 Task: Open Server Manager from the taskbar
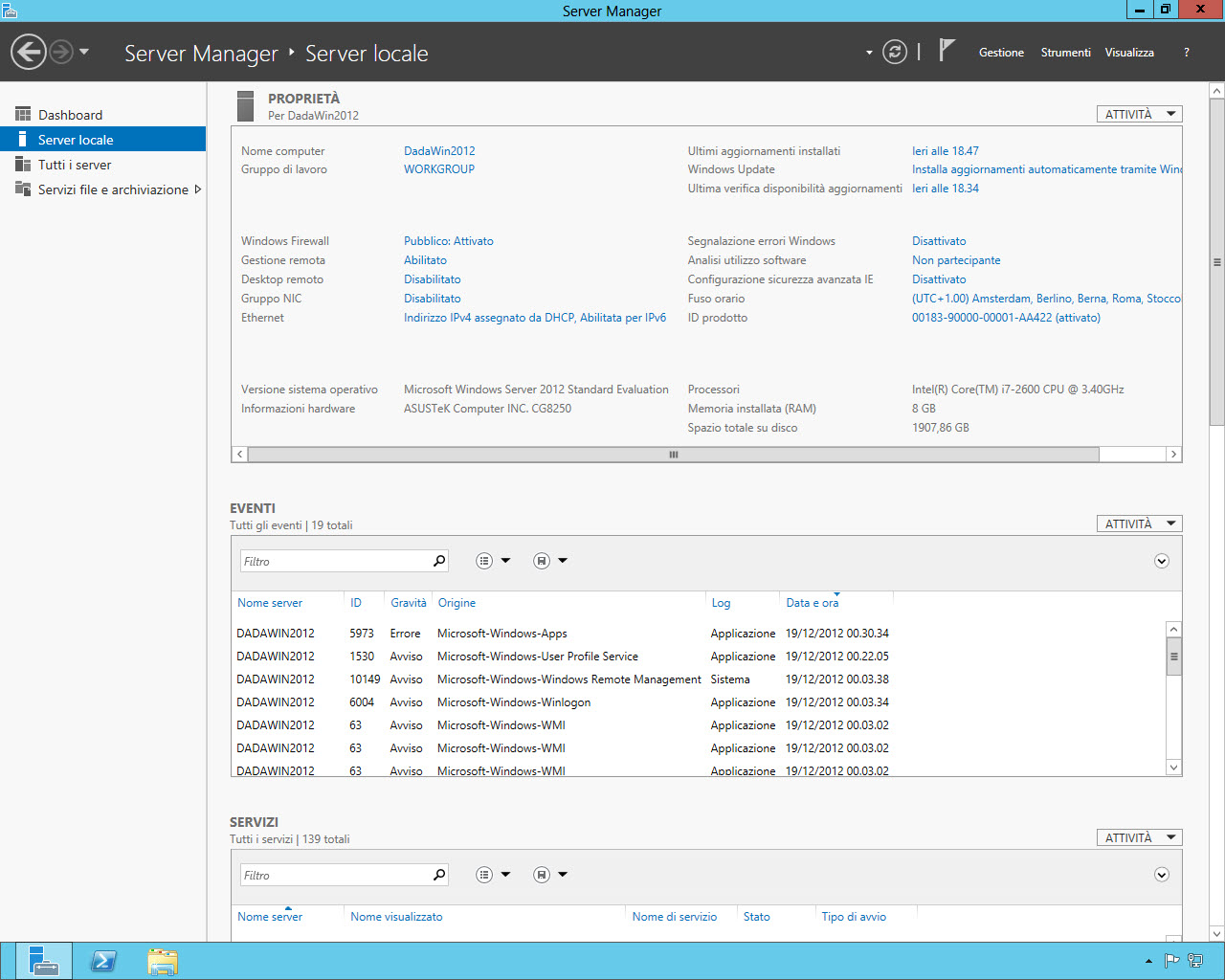[x=43, y=961]
